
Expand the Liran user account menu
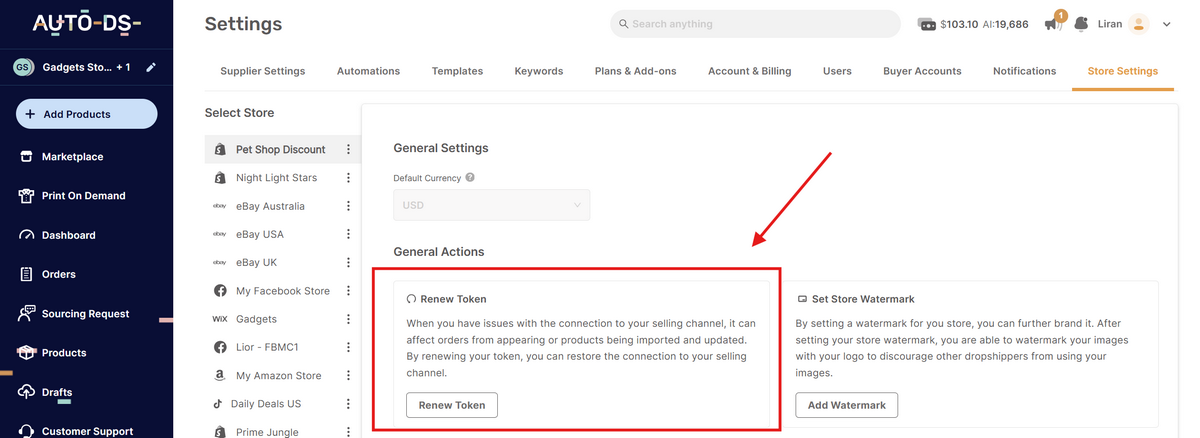coord(1166,24)
